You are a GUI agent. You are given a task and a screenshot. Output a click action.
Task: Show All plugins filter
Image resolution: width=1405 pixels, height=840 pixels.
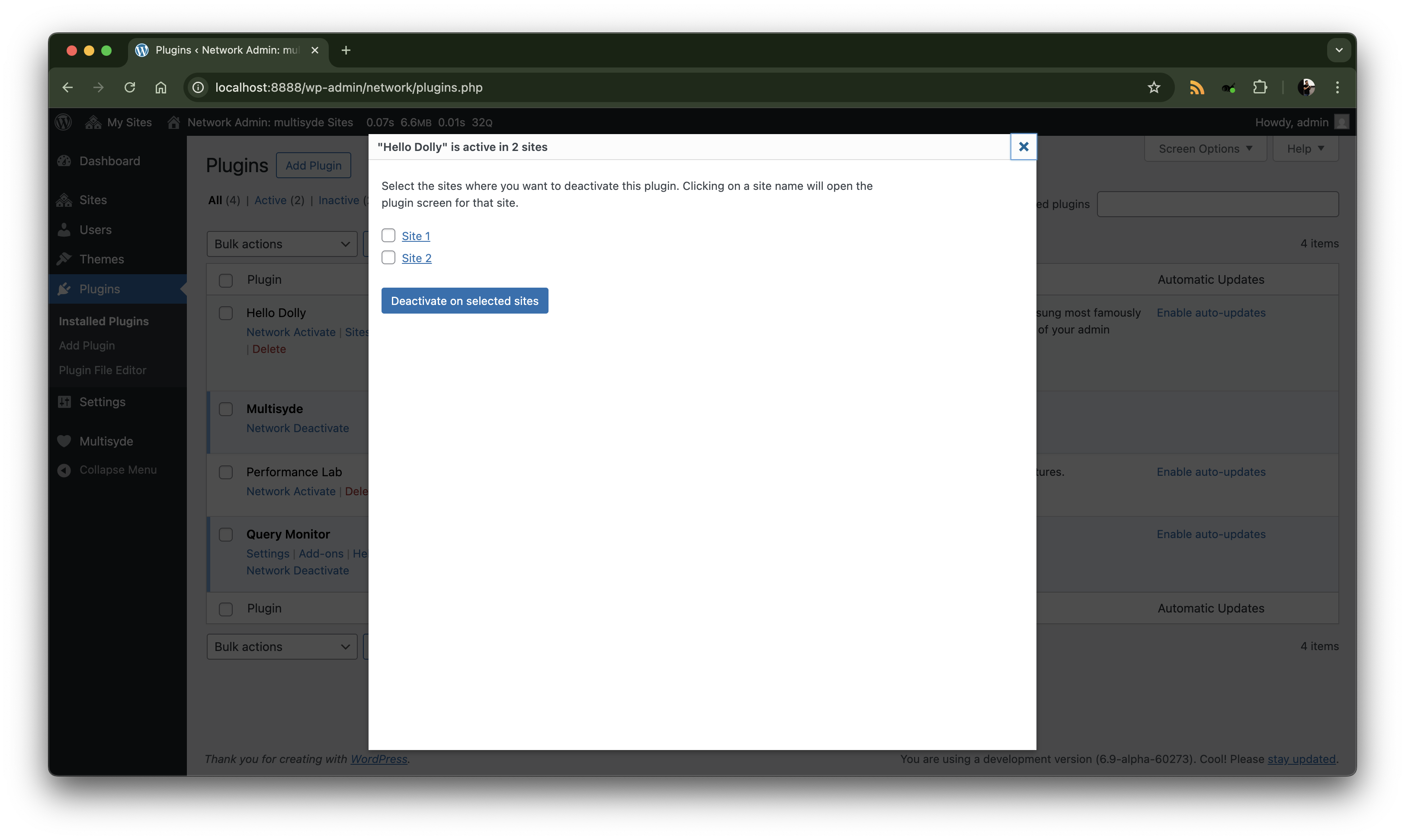[x=215, y=200]
